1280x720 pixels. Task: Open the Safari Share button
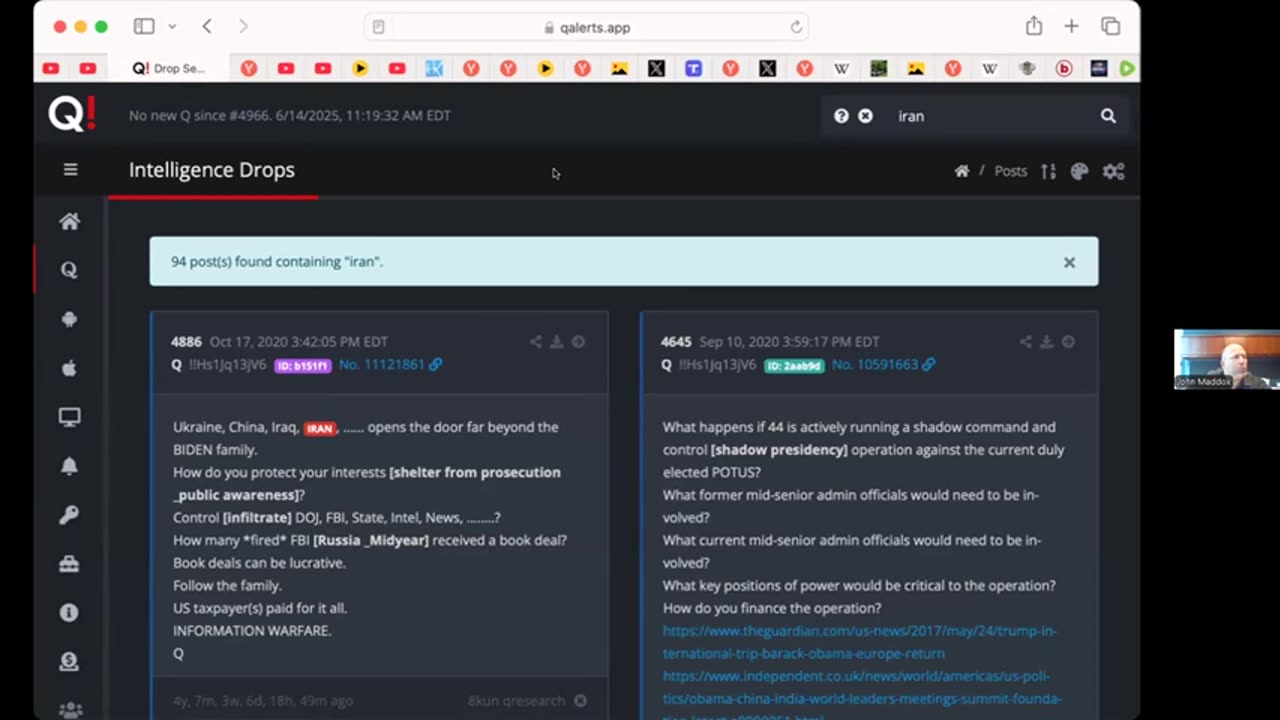click(x=1034, y=27)
